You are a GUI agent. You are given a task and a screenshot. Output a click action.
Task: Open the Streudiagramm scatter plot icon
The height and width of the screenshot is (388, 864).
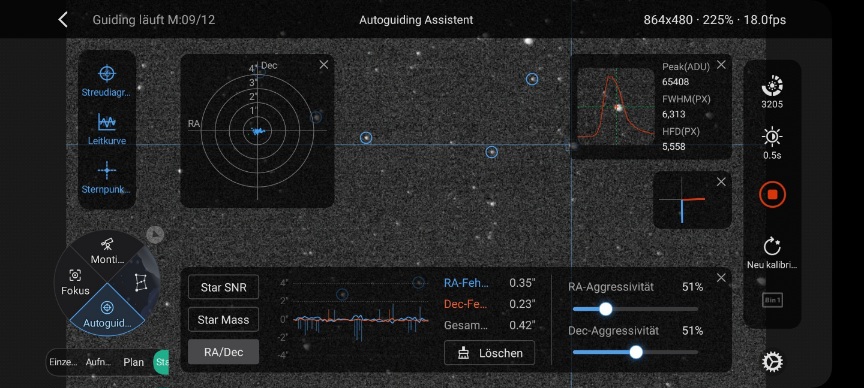tap(107, 73)
